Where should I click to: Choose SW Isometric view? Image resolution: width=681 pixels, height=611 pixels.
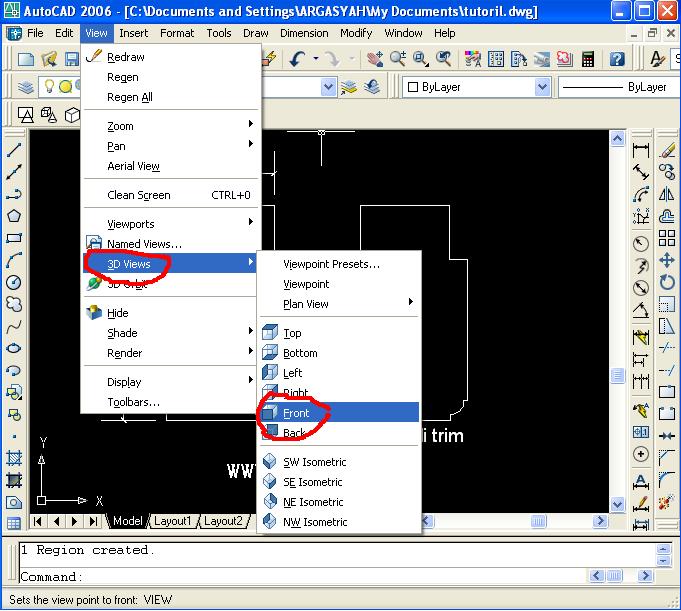tap(339, 462)
